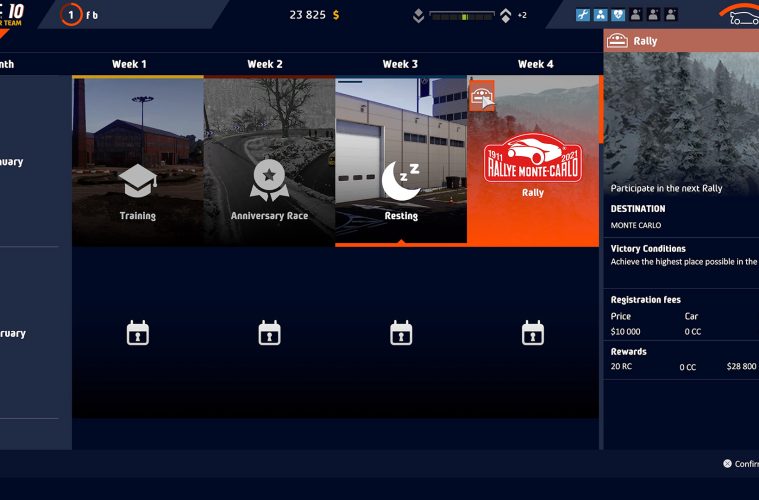Viewport: 759px width, 500px height.
Task: Open the Anniversary Race event card
Action: 270,161
